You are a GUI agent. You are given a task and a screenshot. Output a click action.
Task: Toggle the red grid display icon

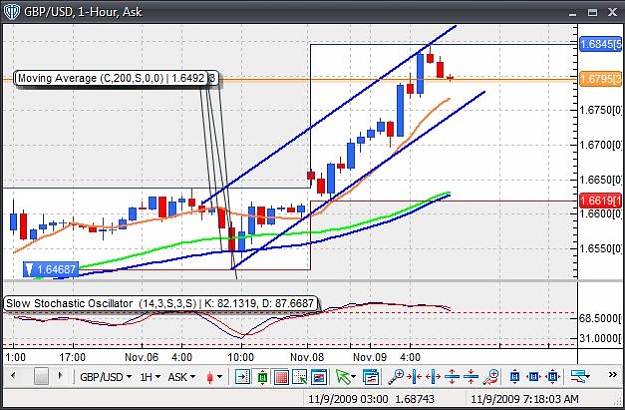(x=281, y=377)
